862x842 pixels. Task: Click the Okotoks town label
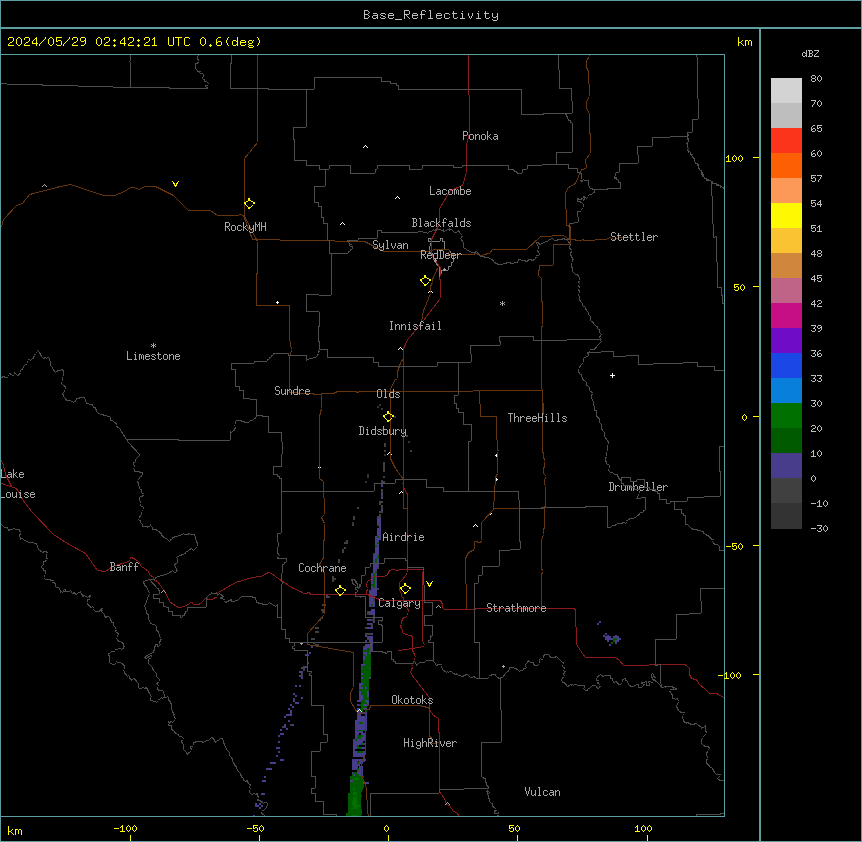click(412, 700)
